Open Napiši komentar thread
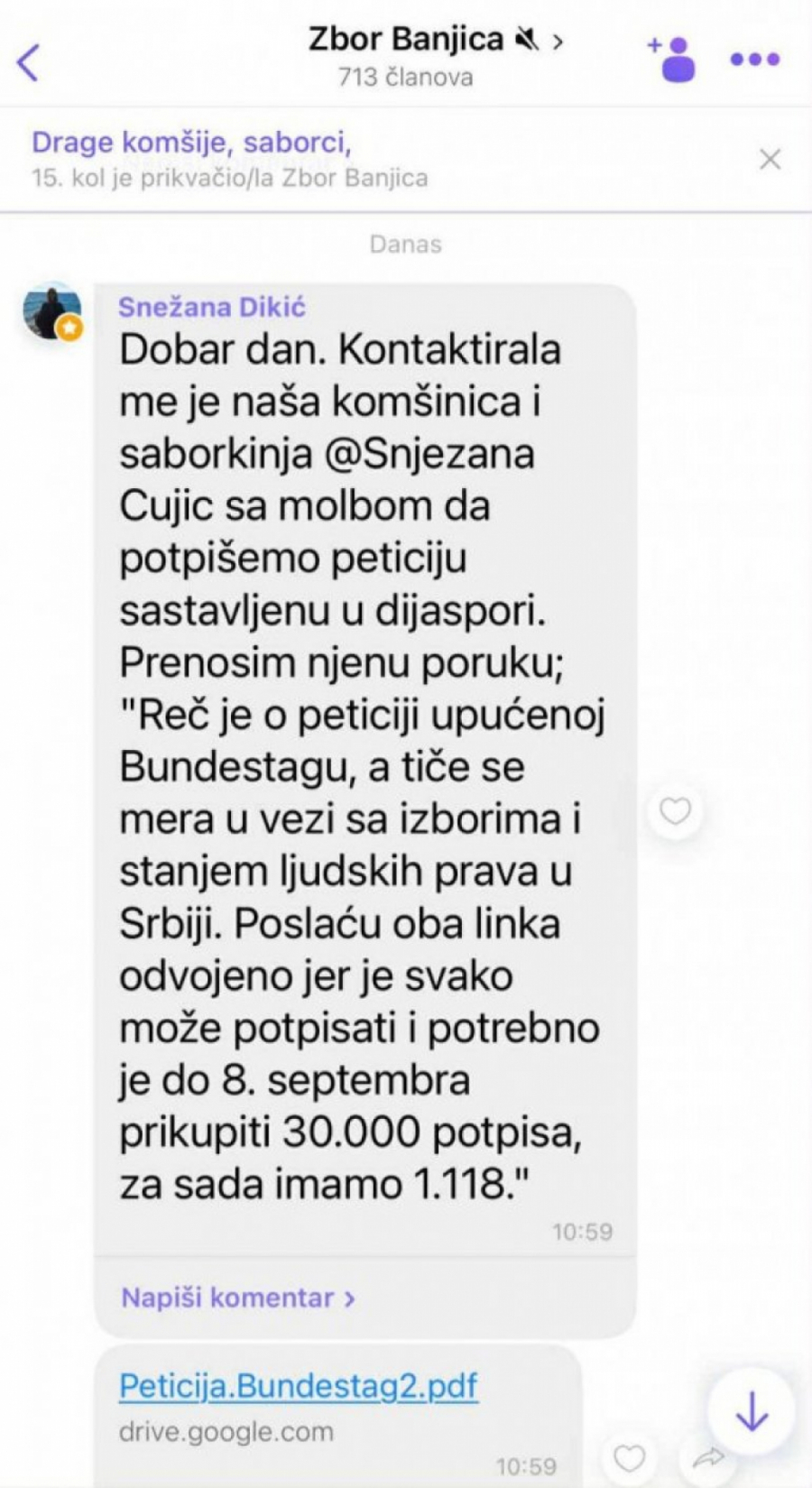 (x=238, y=1298)
